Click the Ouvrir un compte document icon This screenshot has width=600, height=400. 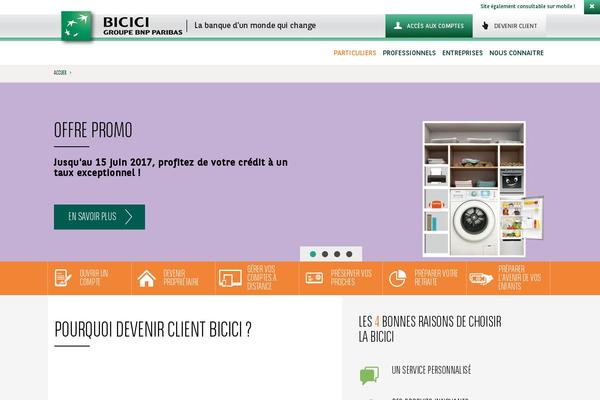pyautogui.click(x=63, y=278)
